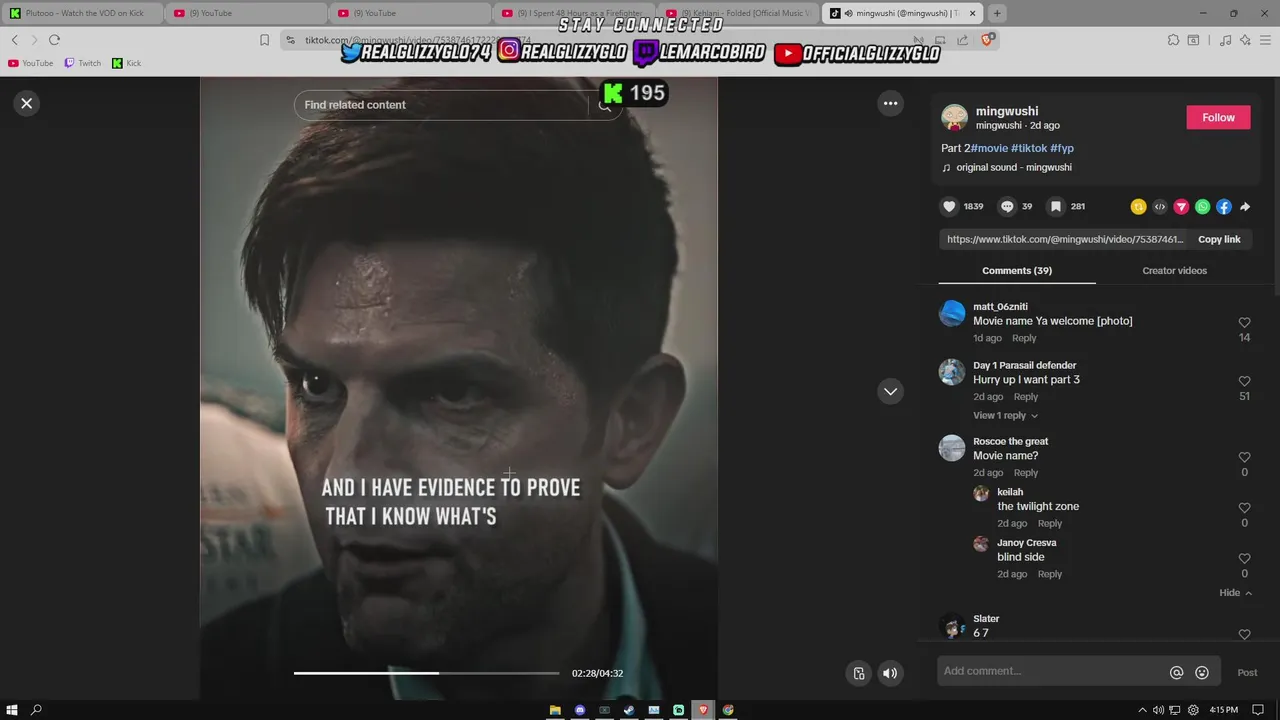The height and width of the screenshot is (720, 1280).
Task: Open a new browser tab with plus button
Action: click(x=996, y=13)
